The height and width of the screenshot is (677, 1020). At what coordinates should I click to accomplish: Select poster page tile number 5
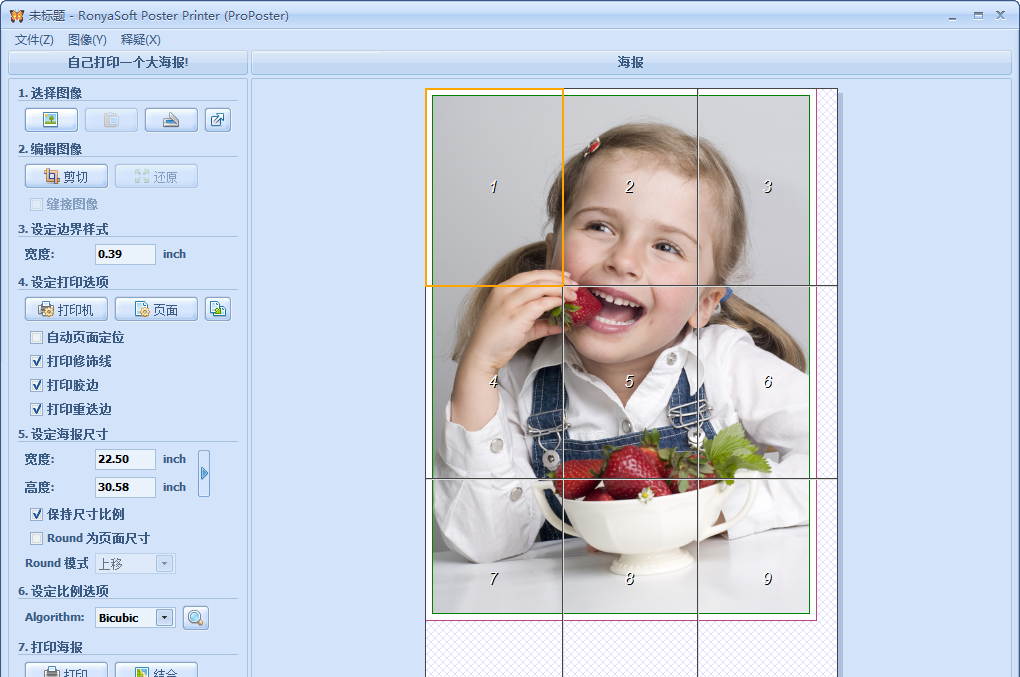[x=629, y=381]
